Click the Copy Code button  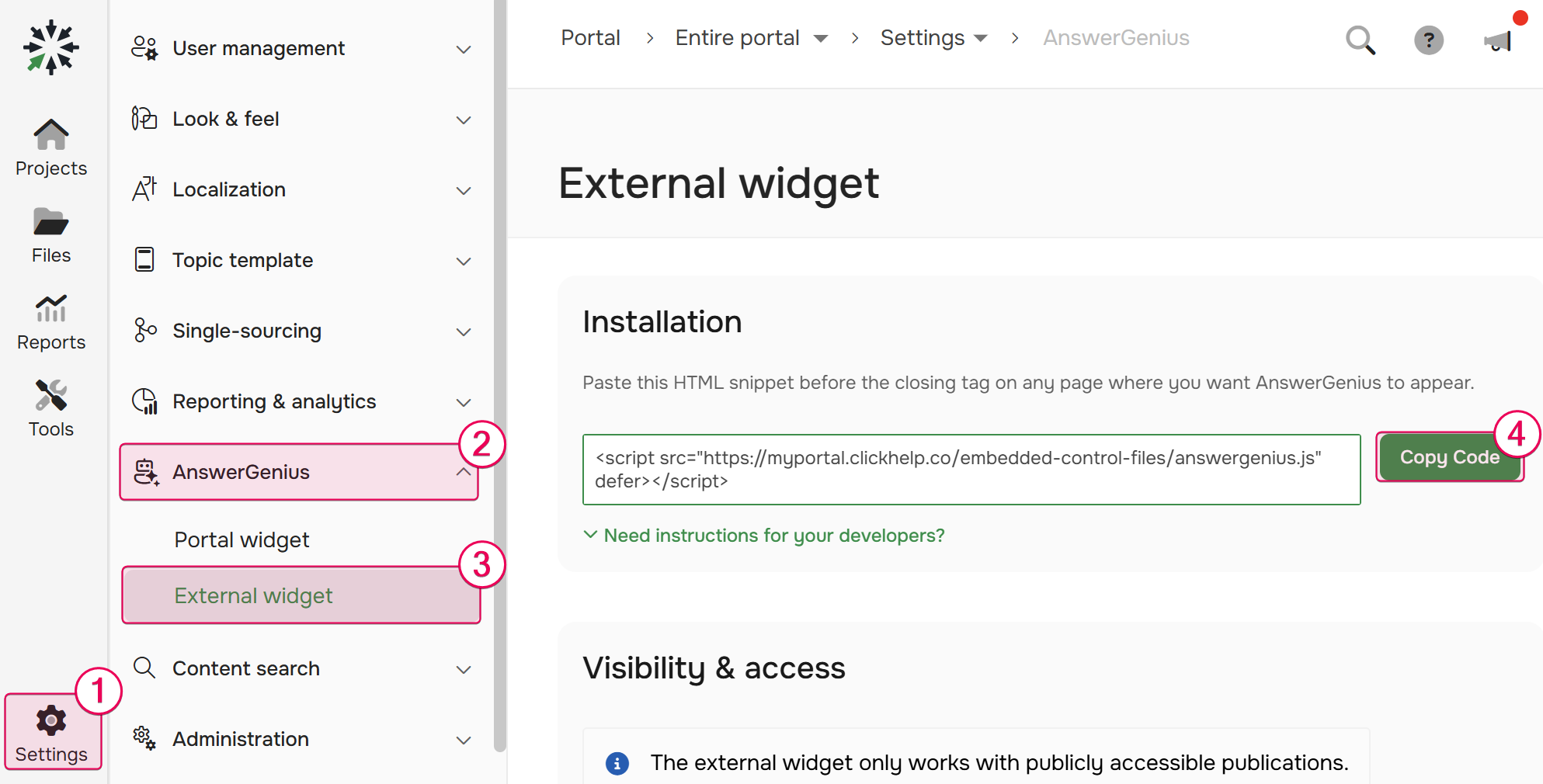1449,456
